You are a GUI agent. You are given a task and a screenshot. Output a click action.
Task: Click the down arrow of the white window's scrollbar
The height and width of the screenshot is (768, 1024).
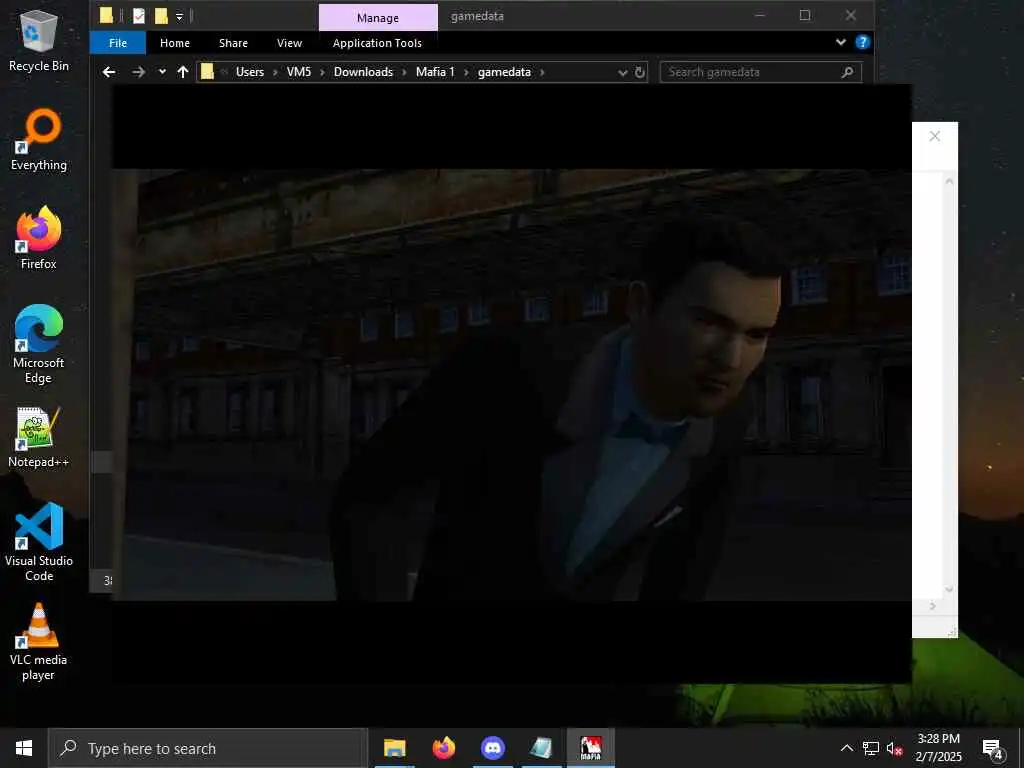(949, 589)
